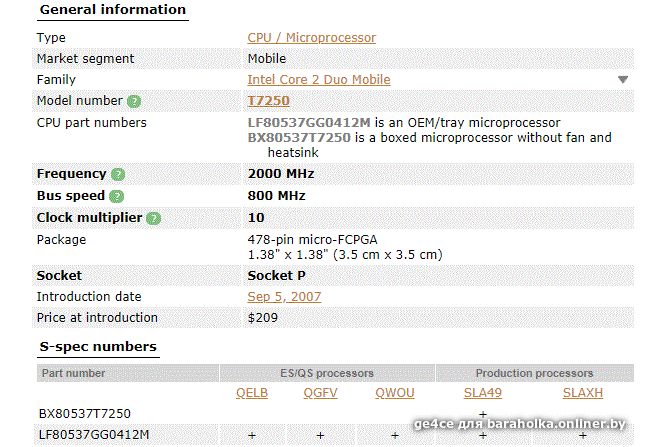Click help icon beside Model number
649x447 pixels.
coord(134,101)
